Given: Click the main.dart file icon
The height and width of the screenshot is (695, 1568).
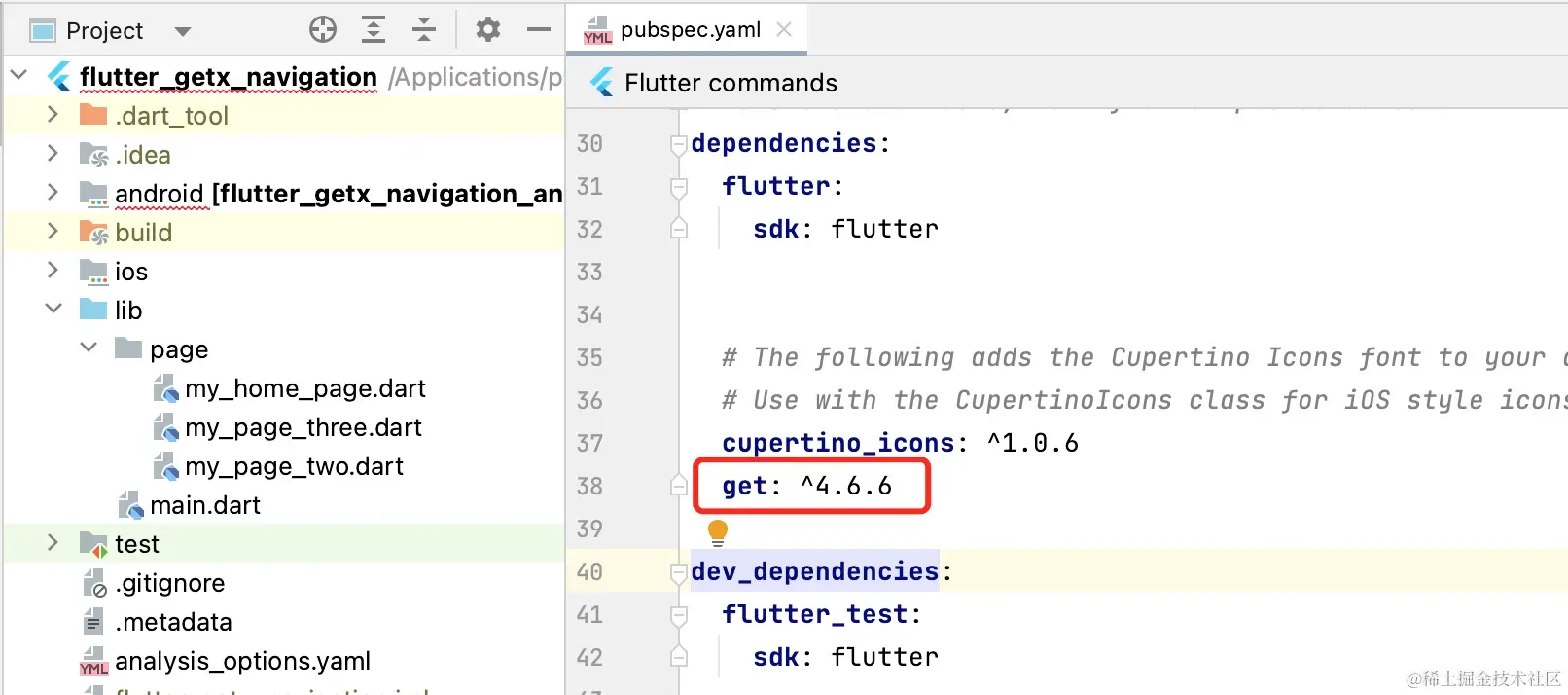Looking at the screenshot, I should tap(131, 505).
